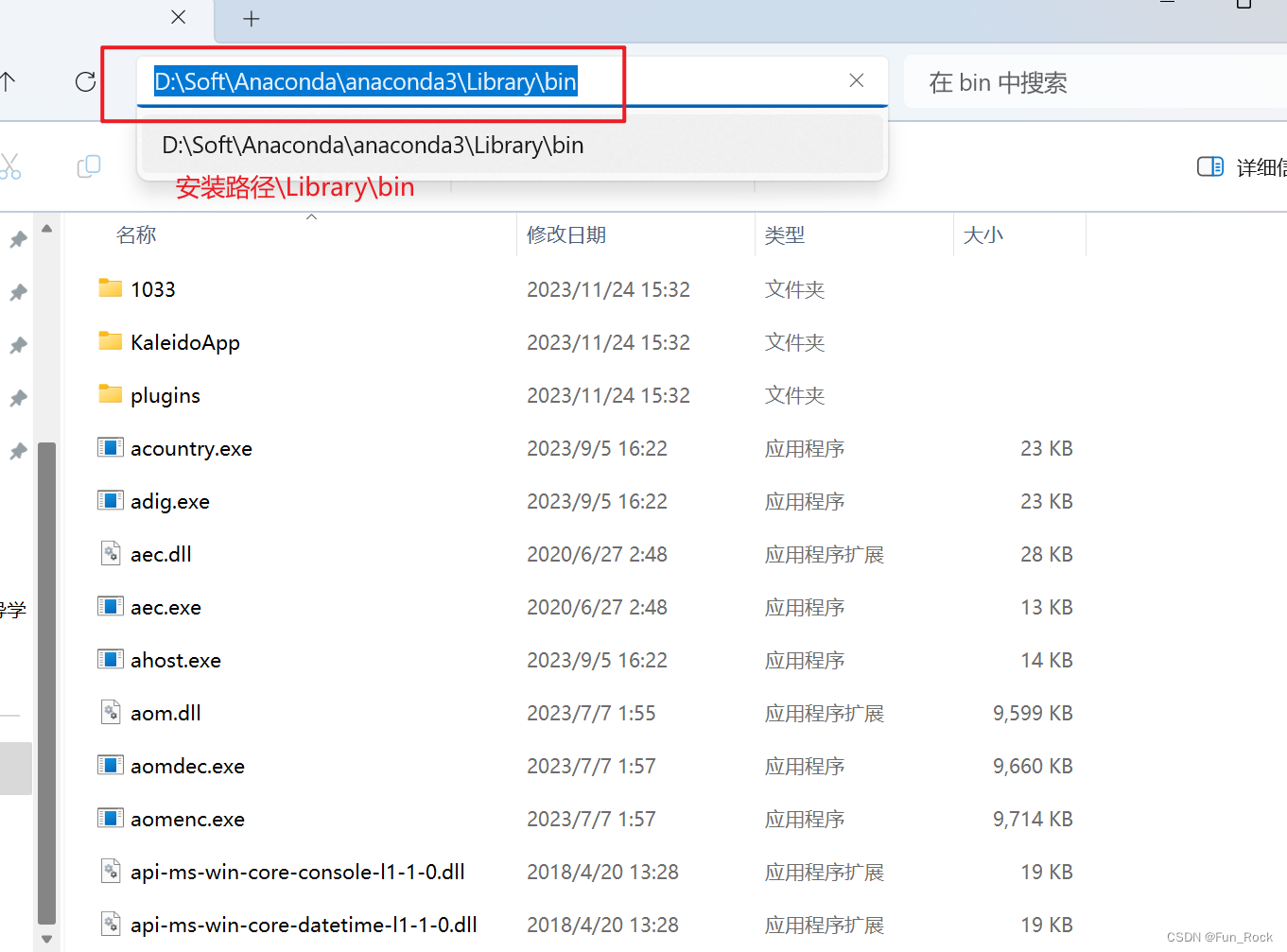
Task: Select the file name plugins
Action: coord(165,395)
